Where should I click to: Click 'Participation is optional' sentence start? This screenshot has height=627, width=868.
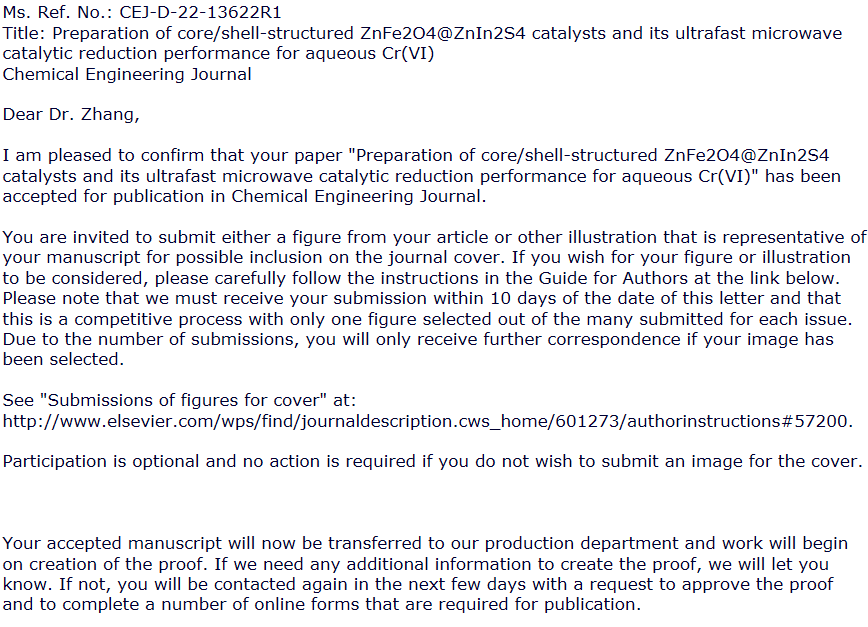pos(100,462)
